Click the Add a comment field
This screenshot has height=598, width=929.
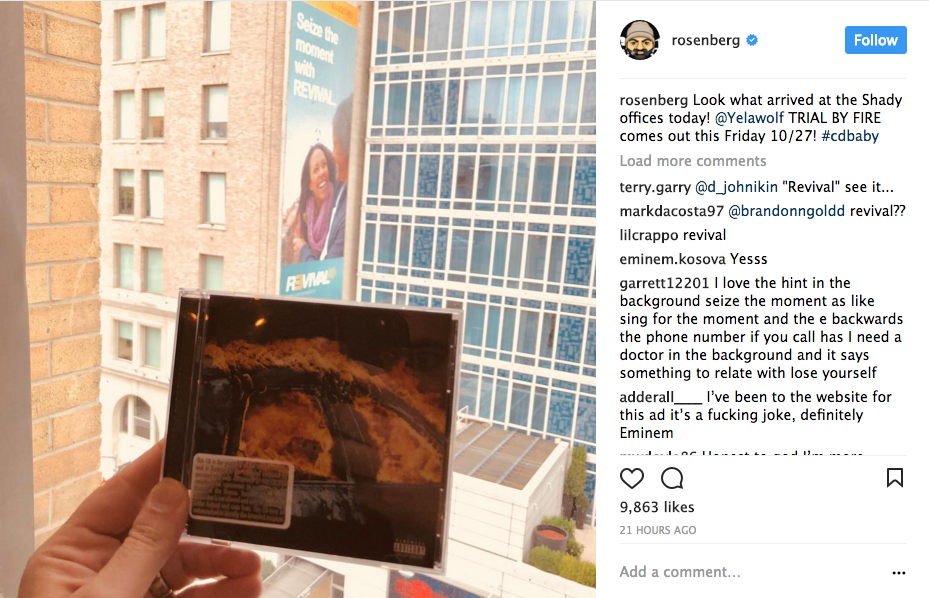pyautogui.click(x=752, y=572)
